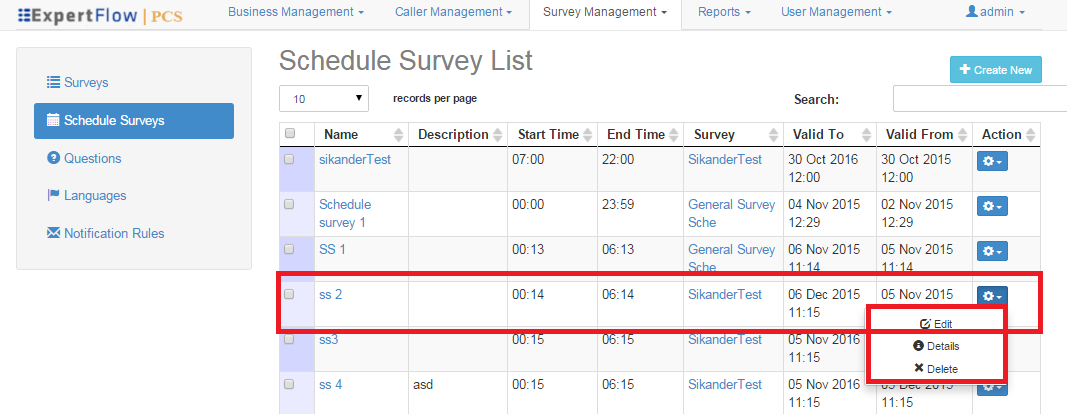The width and height of the screenshot is (1067, 414).
Task: Open gear action menu for sikanderTest row
Action: pos(991,160)
